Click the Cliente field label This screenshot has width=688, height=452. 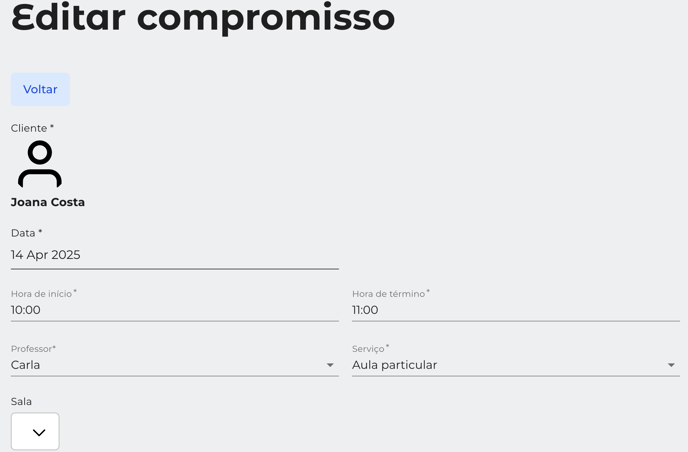point(32,128)
